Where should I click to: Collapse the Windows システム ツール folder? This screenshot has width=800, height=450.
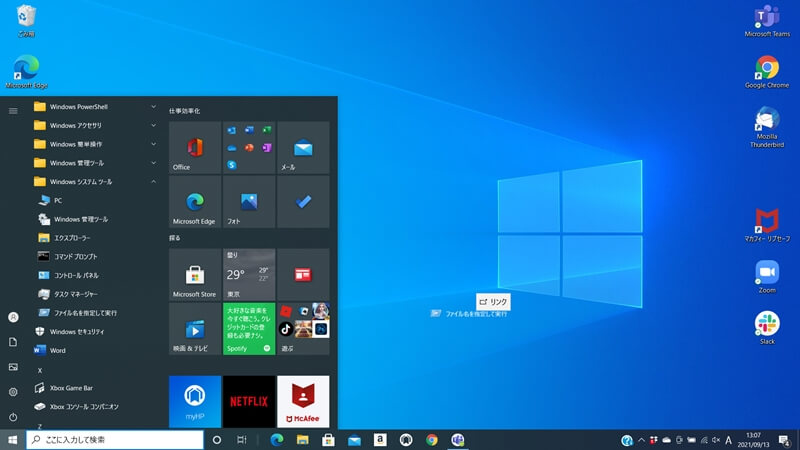click(95, 182)
